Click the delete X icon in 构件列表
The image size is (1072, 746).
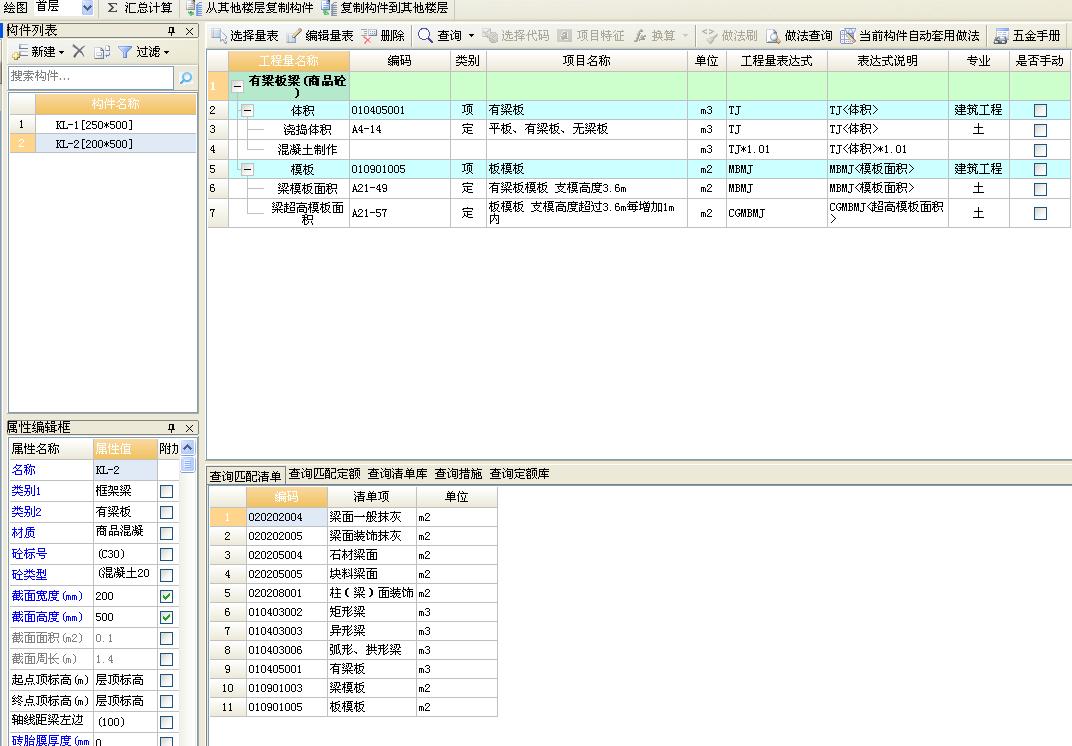[79, 51]
